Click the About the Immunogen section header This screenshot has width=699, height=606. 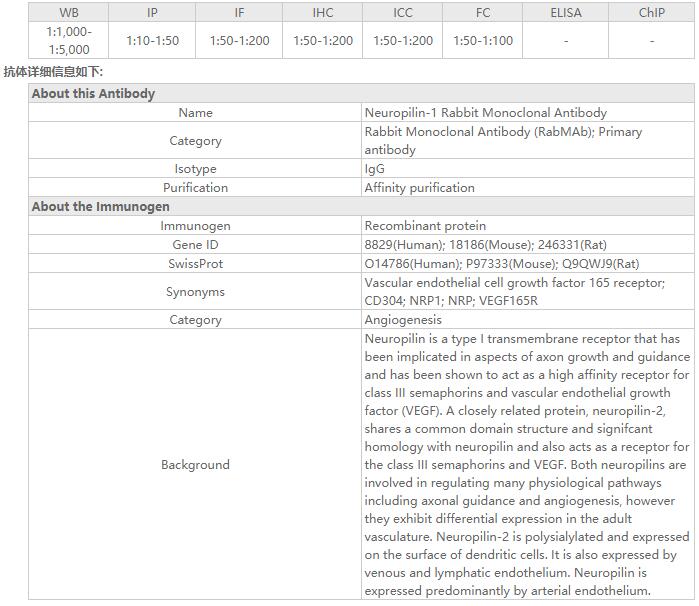(101, 206)
